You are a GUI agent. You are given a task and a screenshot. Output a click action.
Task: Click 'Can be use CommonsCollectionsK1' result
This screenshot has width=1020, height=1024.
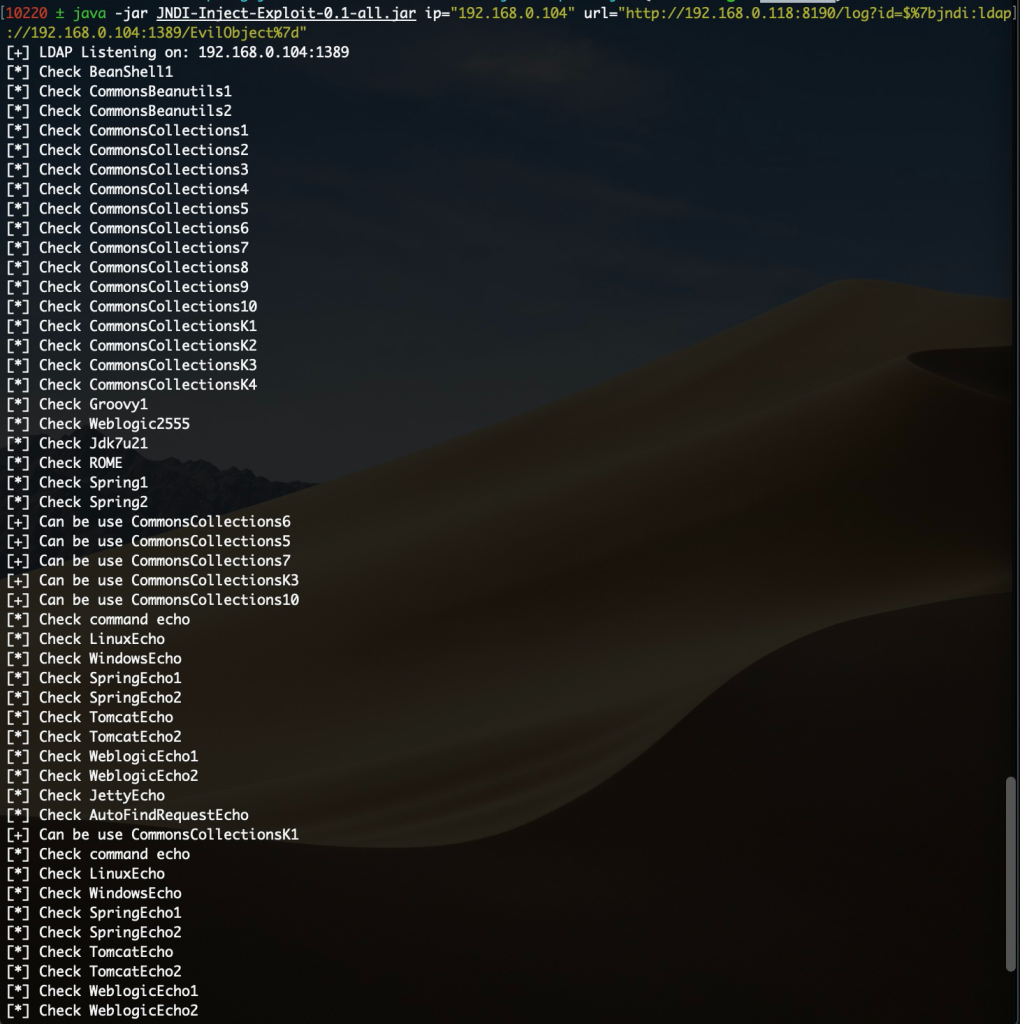[152, 835]
